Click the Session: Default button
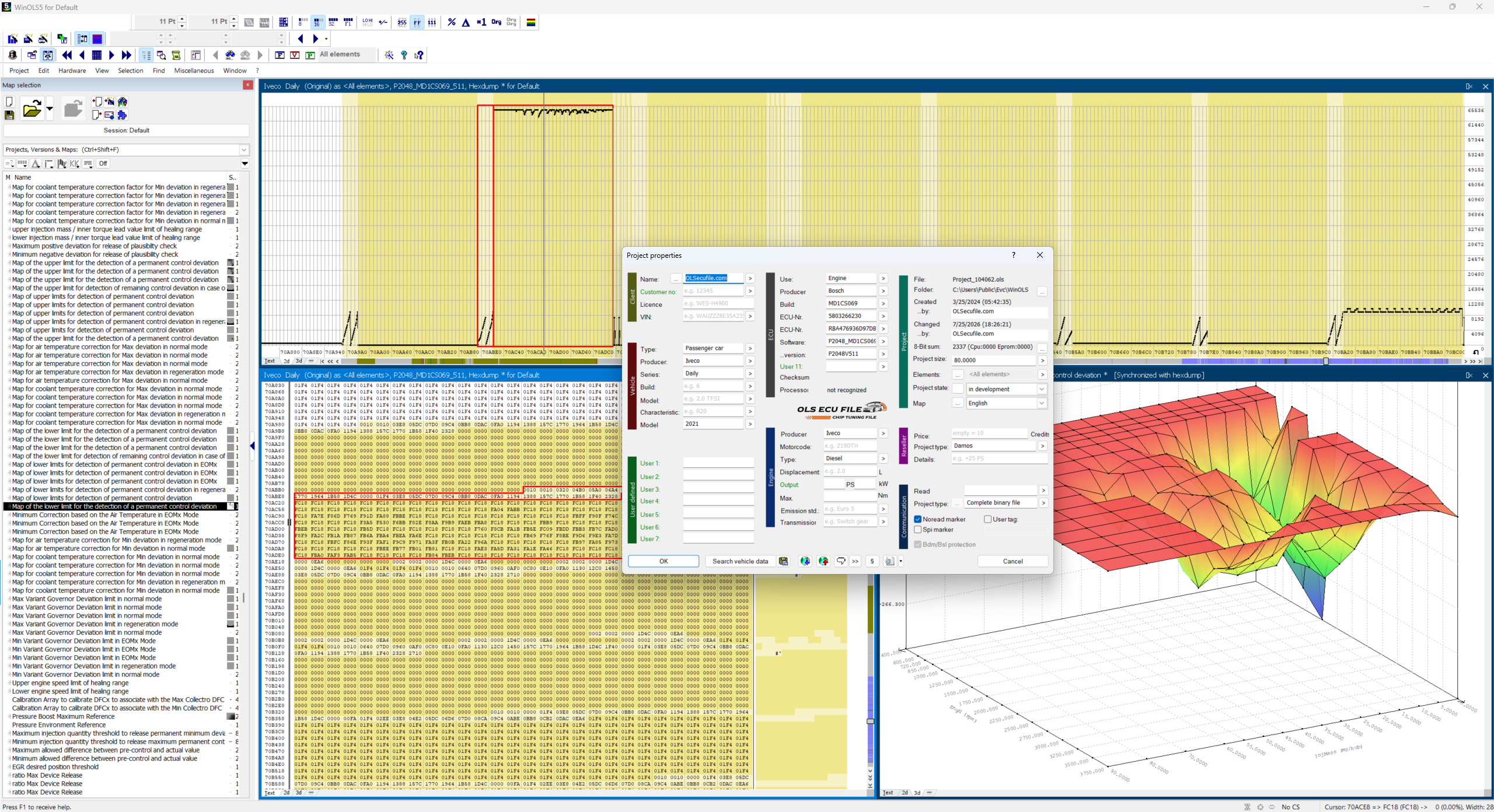 127,131
